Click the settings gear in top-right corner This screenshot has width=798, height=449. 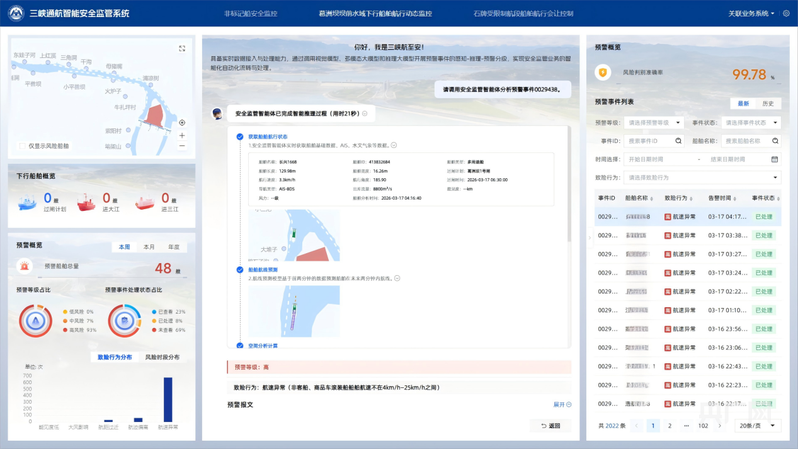[x=786, y=14]
